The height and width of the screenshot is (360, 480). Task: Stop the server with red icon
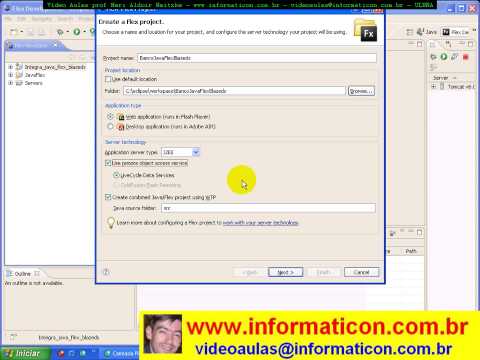[466, 57]
